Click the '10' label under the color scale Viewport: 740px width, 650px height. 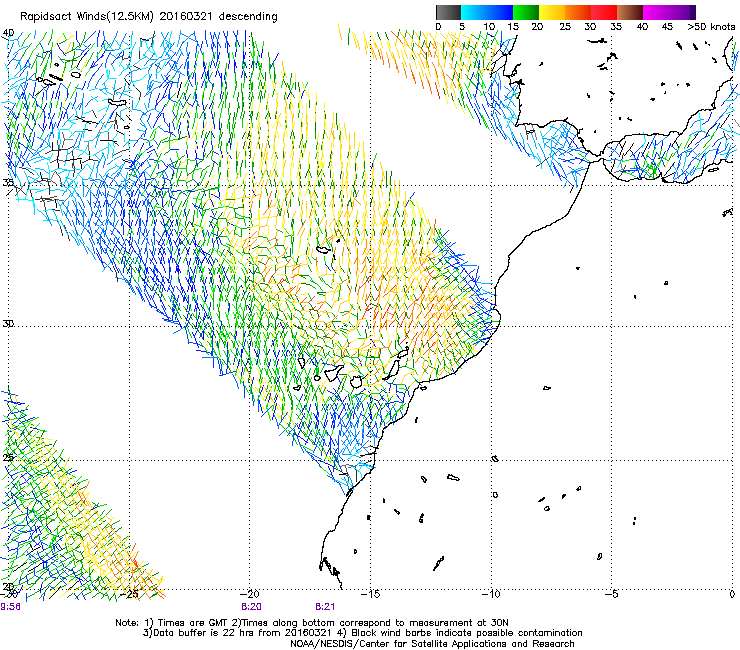(489, 26)
